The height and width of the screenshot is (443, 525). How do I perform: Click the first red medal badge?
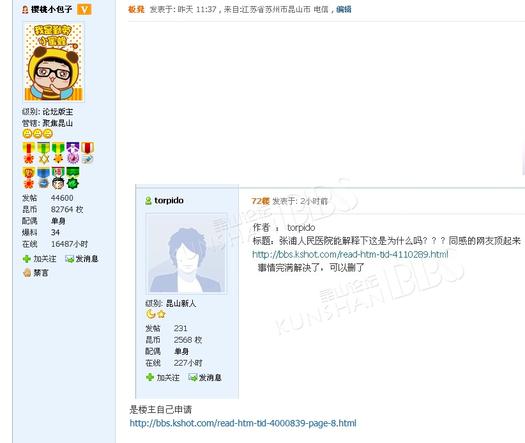[29, 153]
